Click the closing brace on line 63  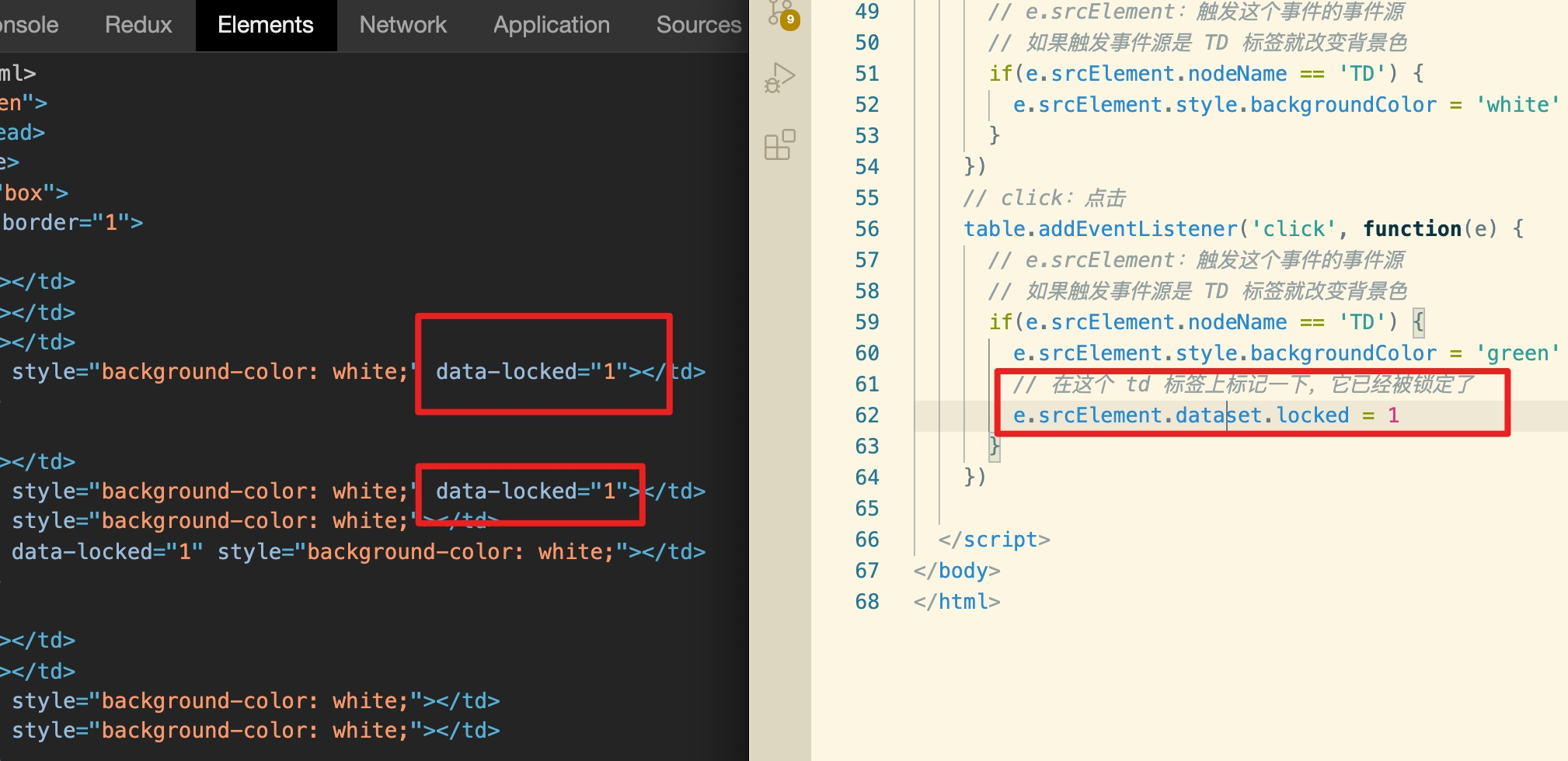995,447
